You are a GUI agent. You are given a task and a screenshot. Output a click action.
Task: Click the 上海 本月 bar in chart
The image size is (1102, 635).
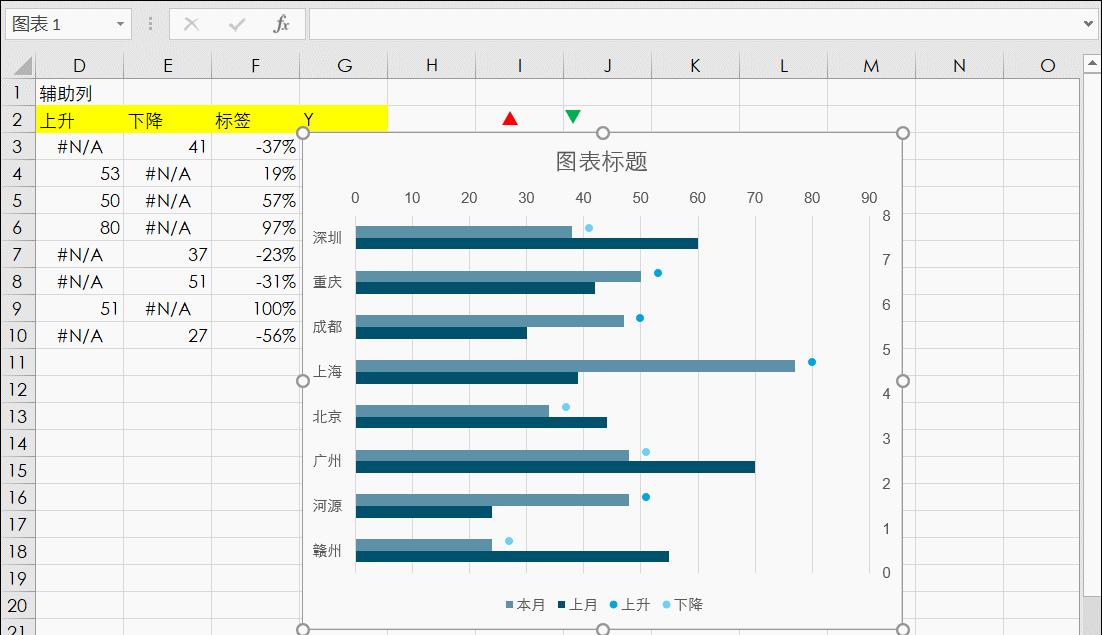click(x=575, y=366)
